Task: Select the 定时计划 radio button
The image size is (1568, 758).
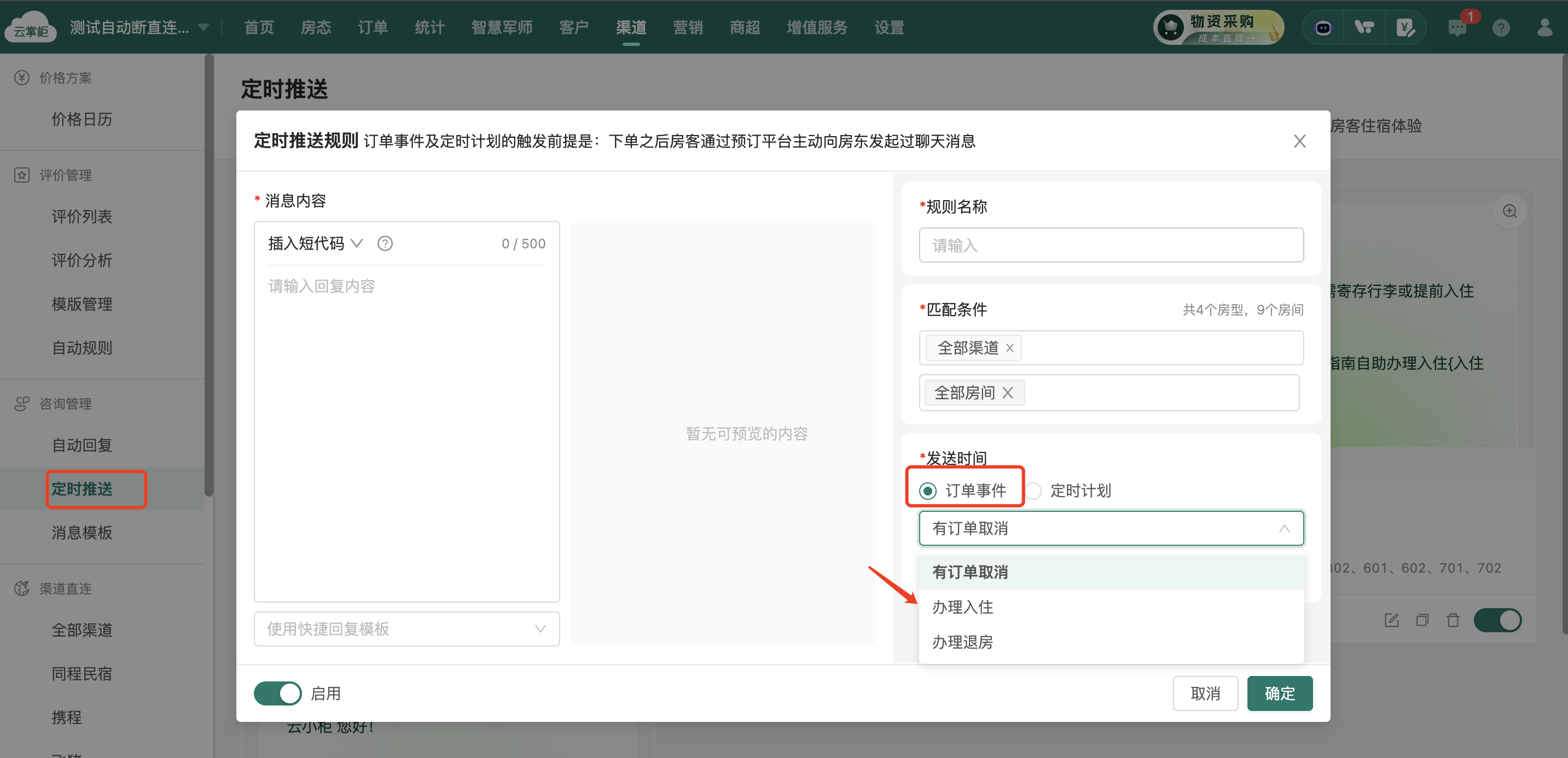Action: [x=1033, y=491]
